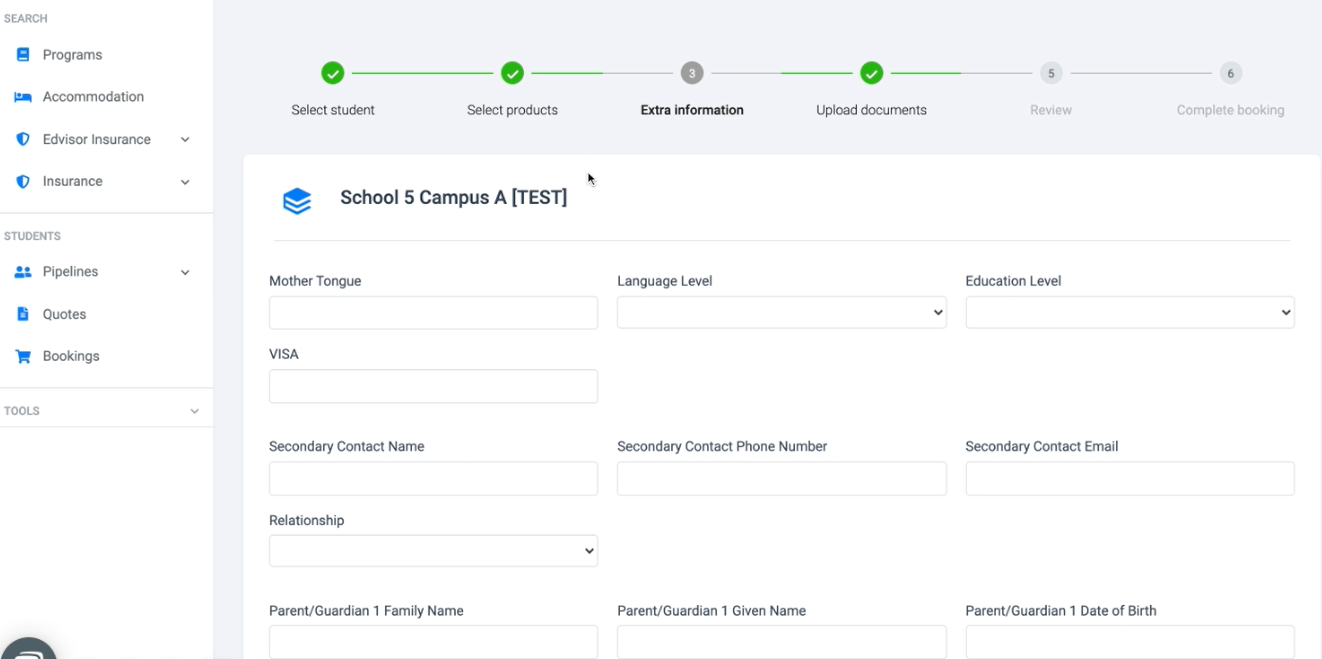The width and height of the screenshot is (1322, 659).
Task: Click the Accommodation bed icon
Action: (23, 97)
